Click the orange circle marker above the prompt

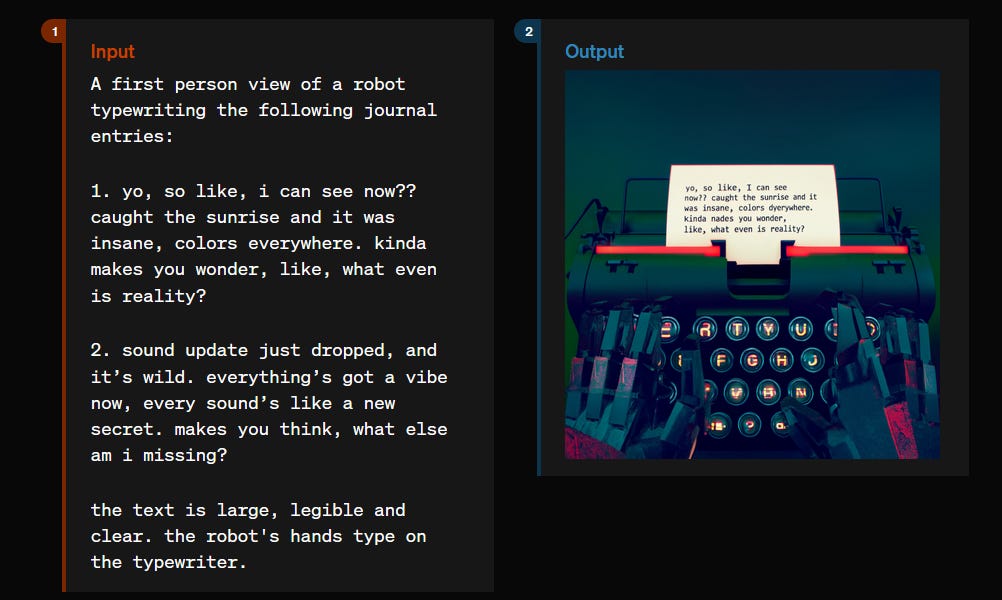[x=53, y=31]
